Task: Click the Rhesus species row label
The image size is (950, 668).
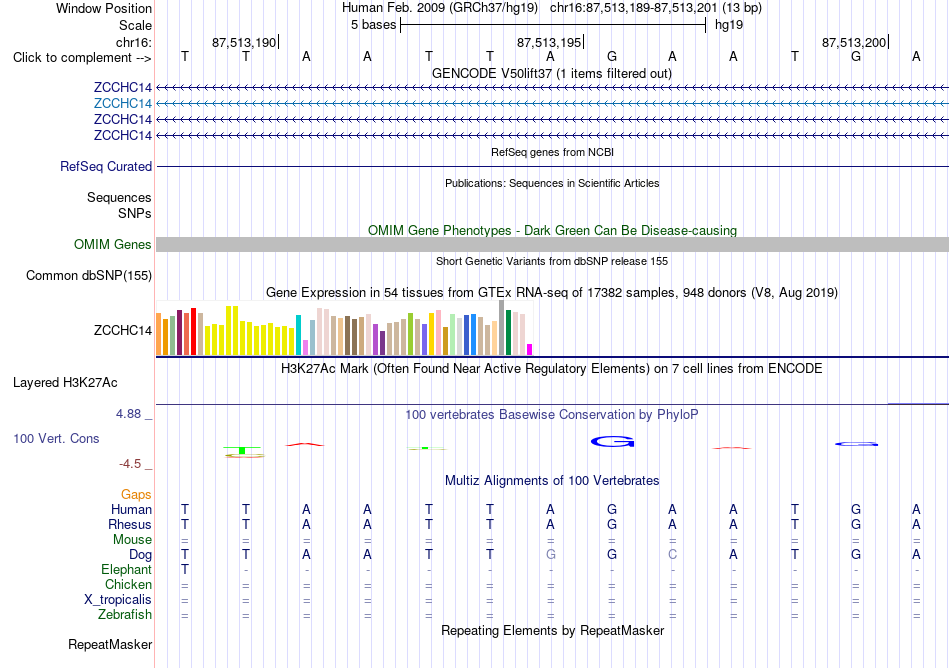Action: click(130, 524)
